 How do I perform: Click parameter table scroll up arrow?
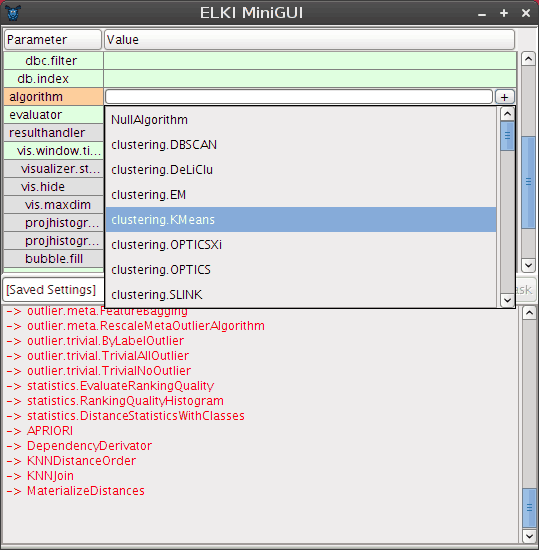coord(528,59)
